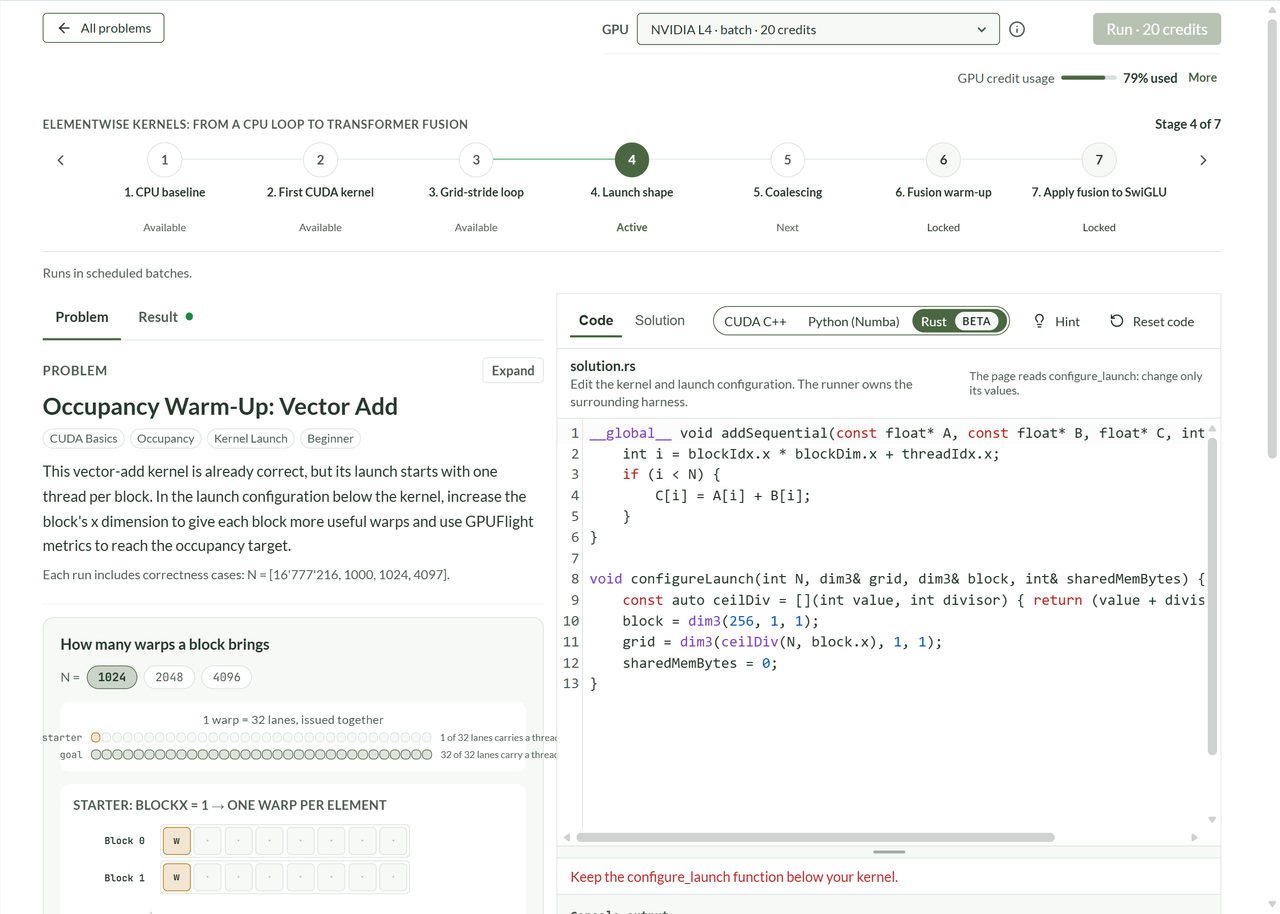Switch language to Python (Numba)
Viewport: 1280px width, 914px height.
853,321
